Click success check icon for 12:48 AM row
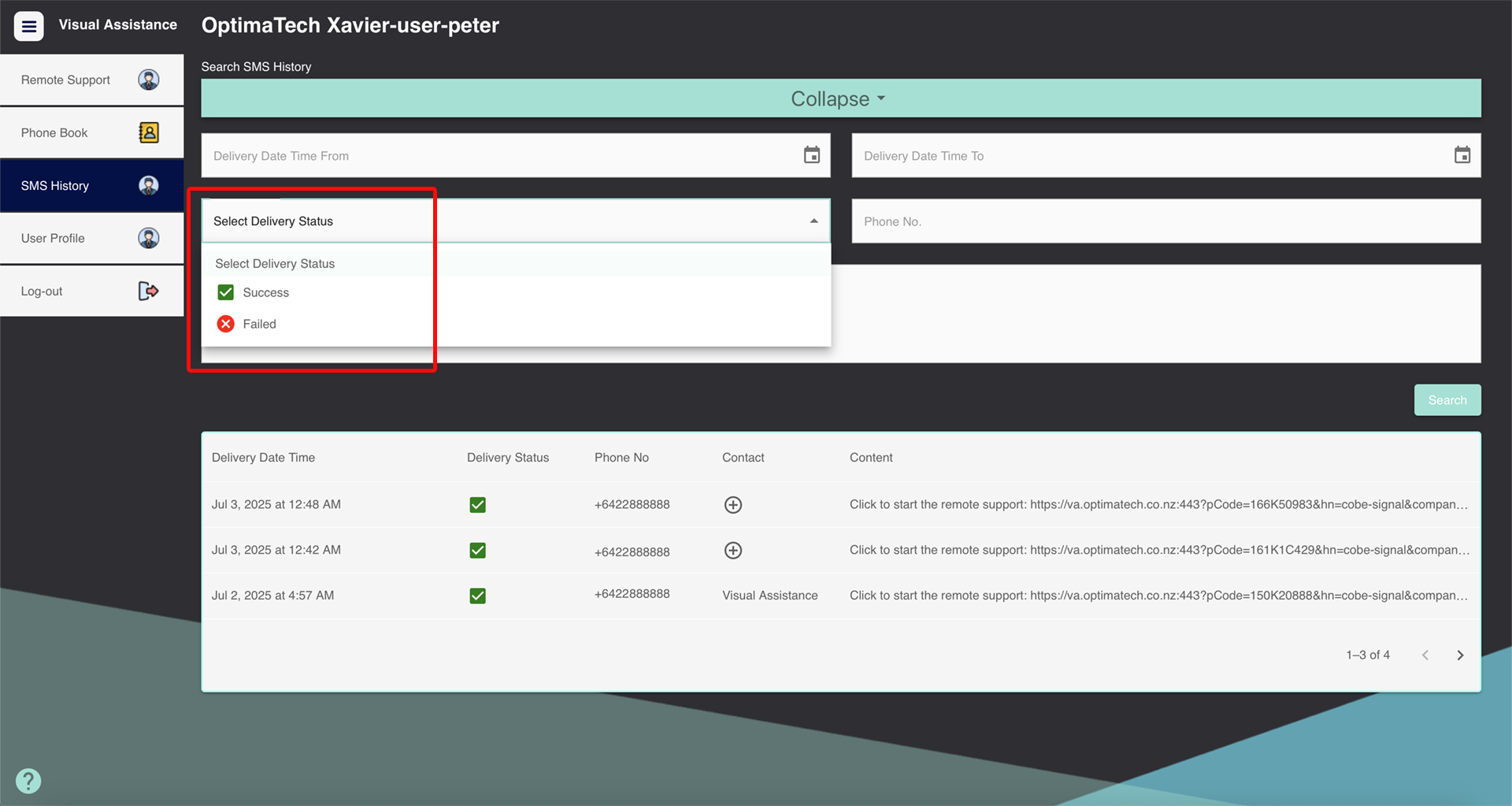The width and height of the screenshot is (1512, 806). click(x=477, y=504)
